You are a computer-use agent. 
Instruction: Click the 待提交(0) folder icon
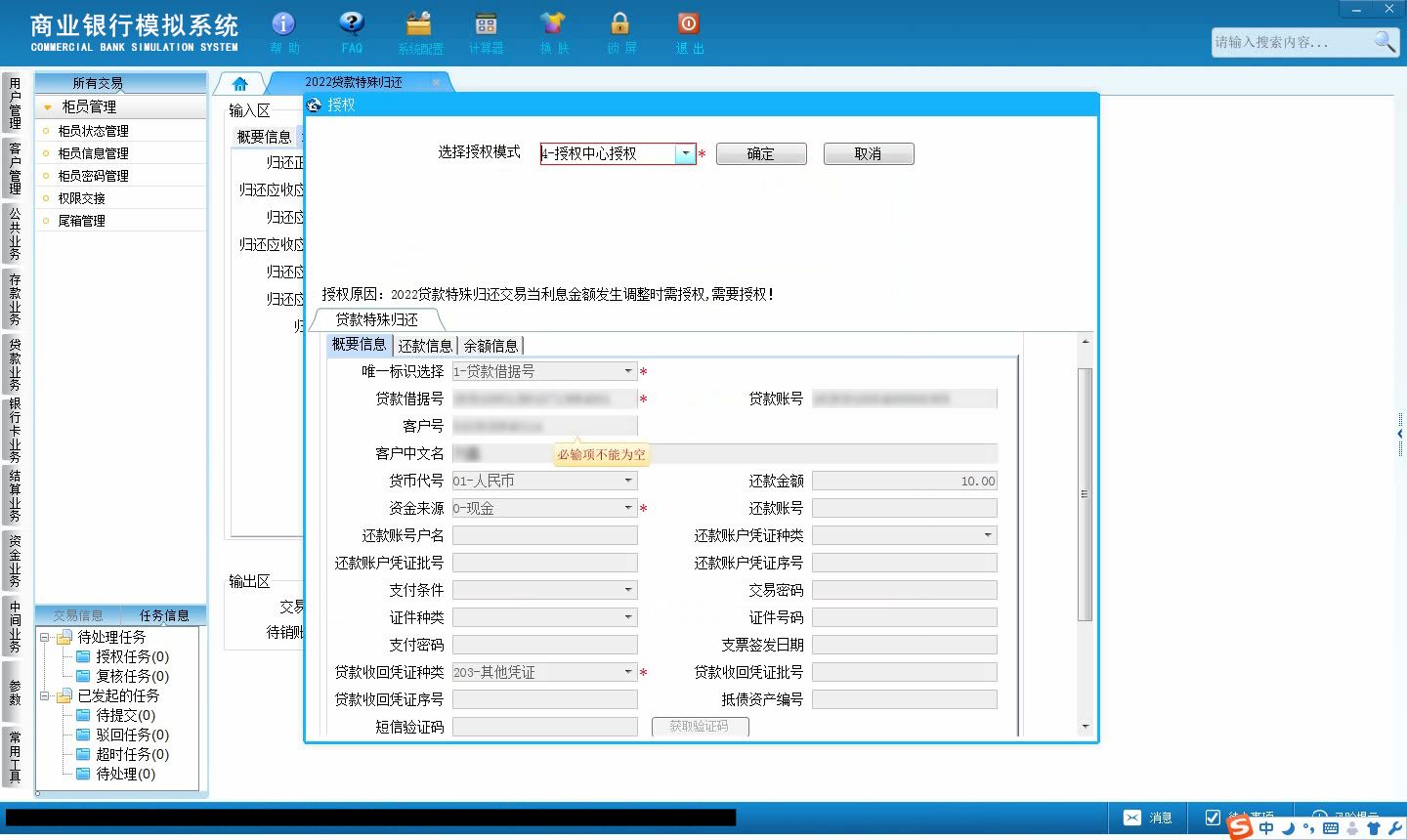(x=84, y=715)
